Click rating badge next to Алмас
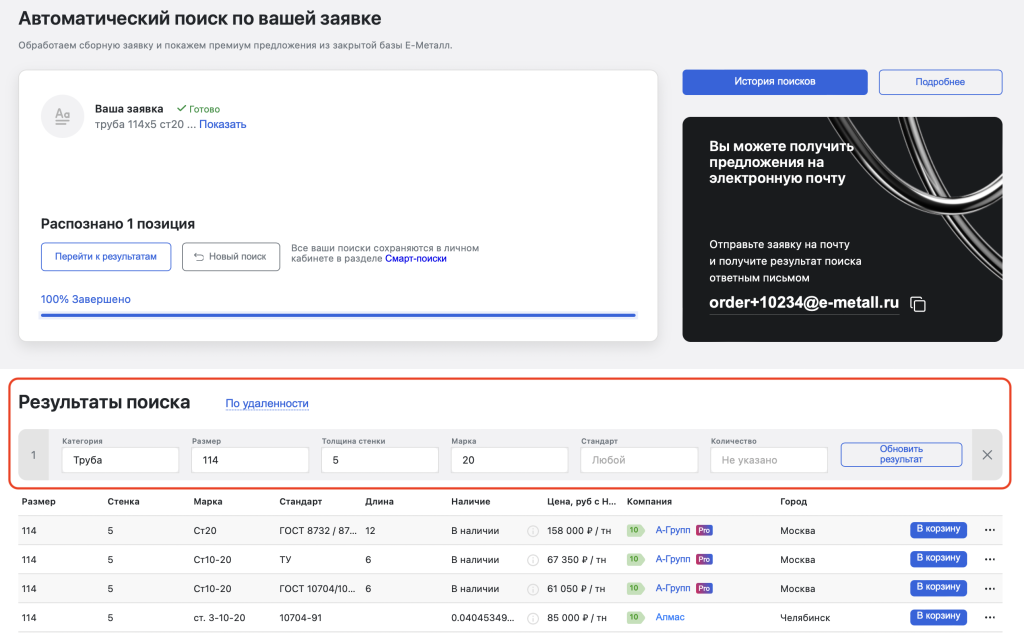The image size is (1024, 633). (635, 617)
